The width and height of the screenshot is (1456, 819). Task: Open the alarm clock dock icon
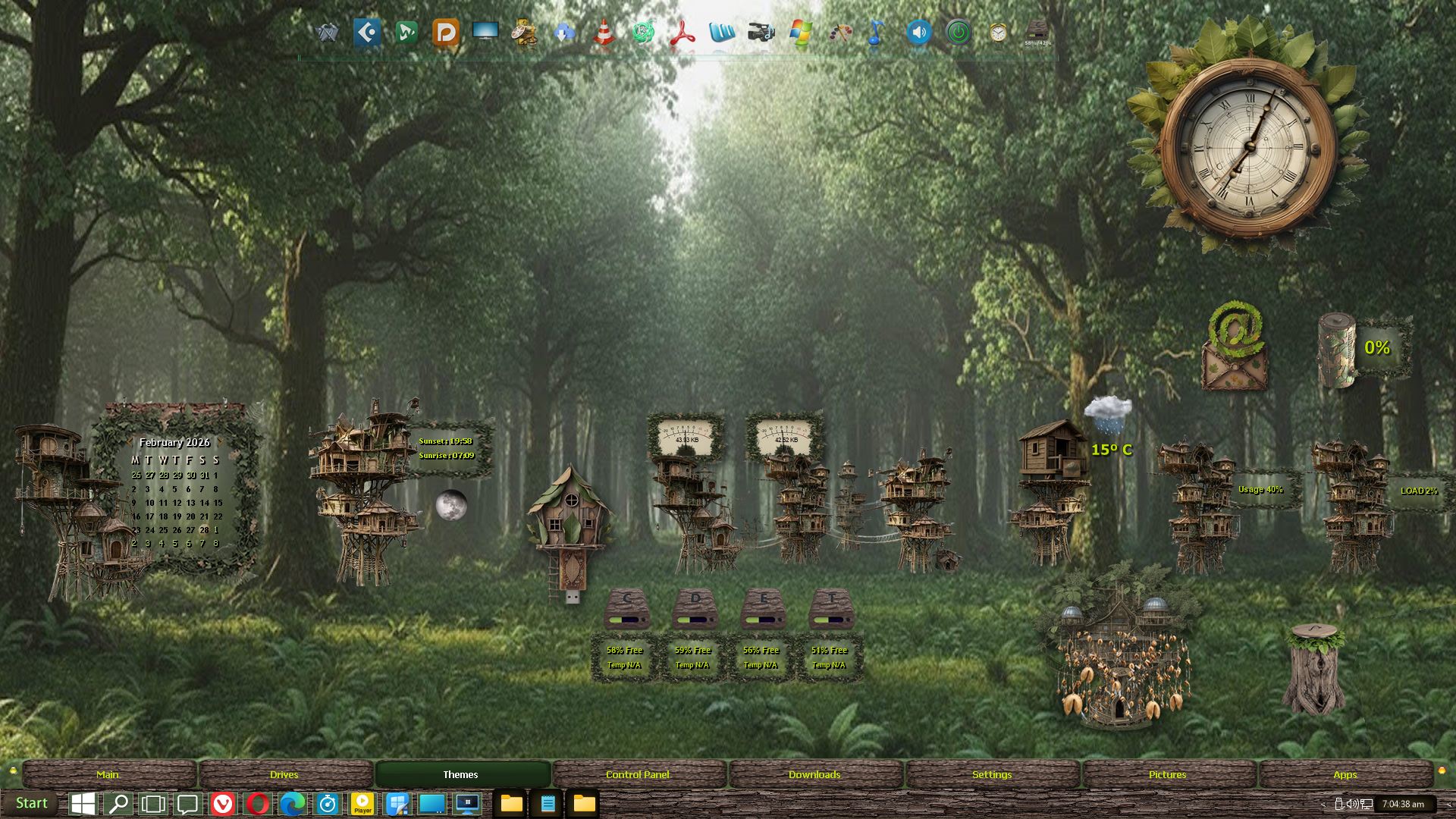[997, 33]
